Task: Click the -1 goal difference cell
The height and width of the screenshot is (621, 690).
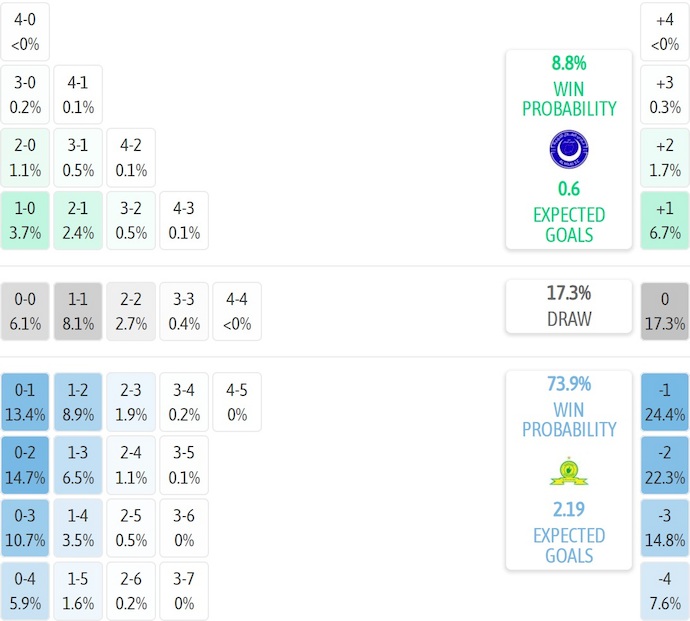Action: tap(665, 401)
